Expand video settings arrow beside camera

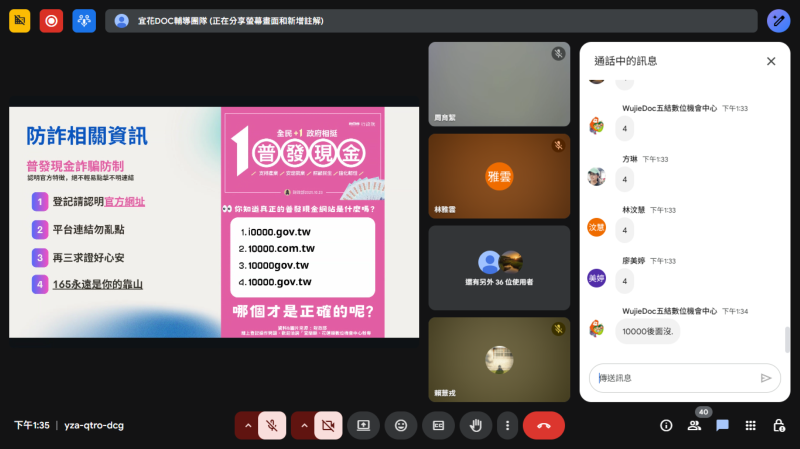tap(304, 425)
